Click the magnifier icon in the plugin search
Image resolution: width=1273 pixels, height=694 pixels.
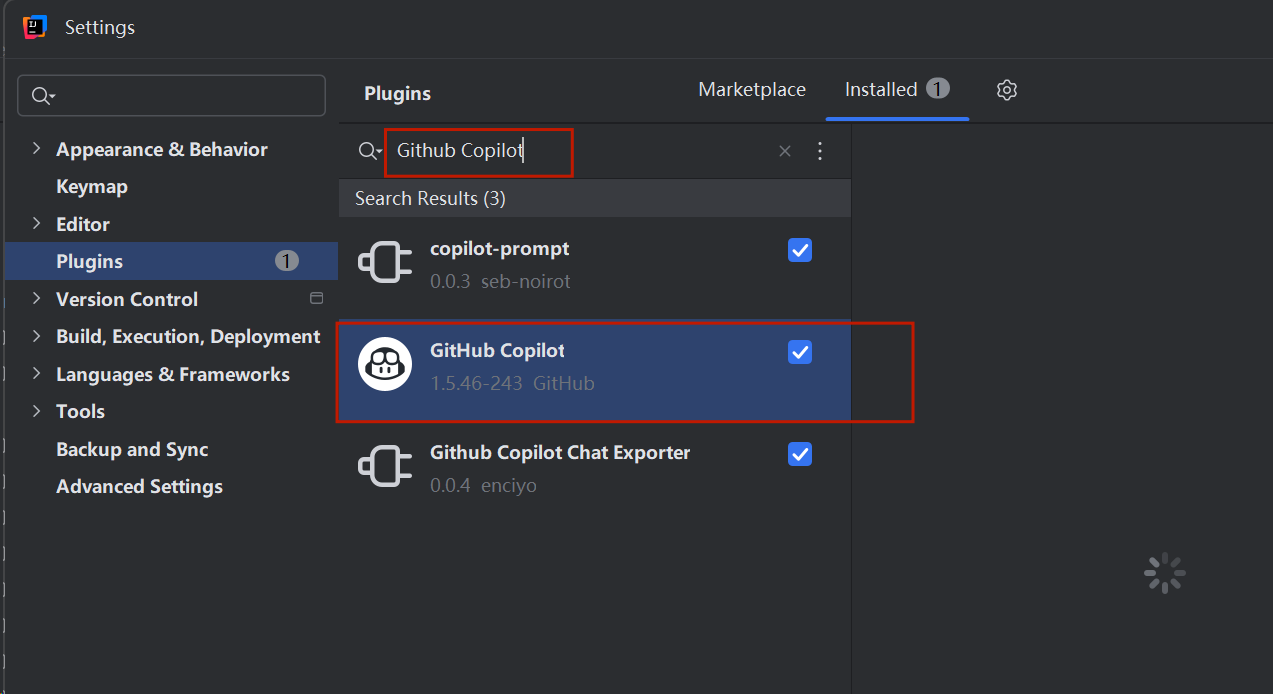pyautogui.click(x=369, y=151)
